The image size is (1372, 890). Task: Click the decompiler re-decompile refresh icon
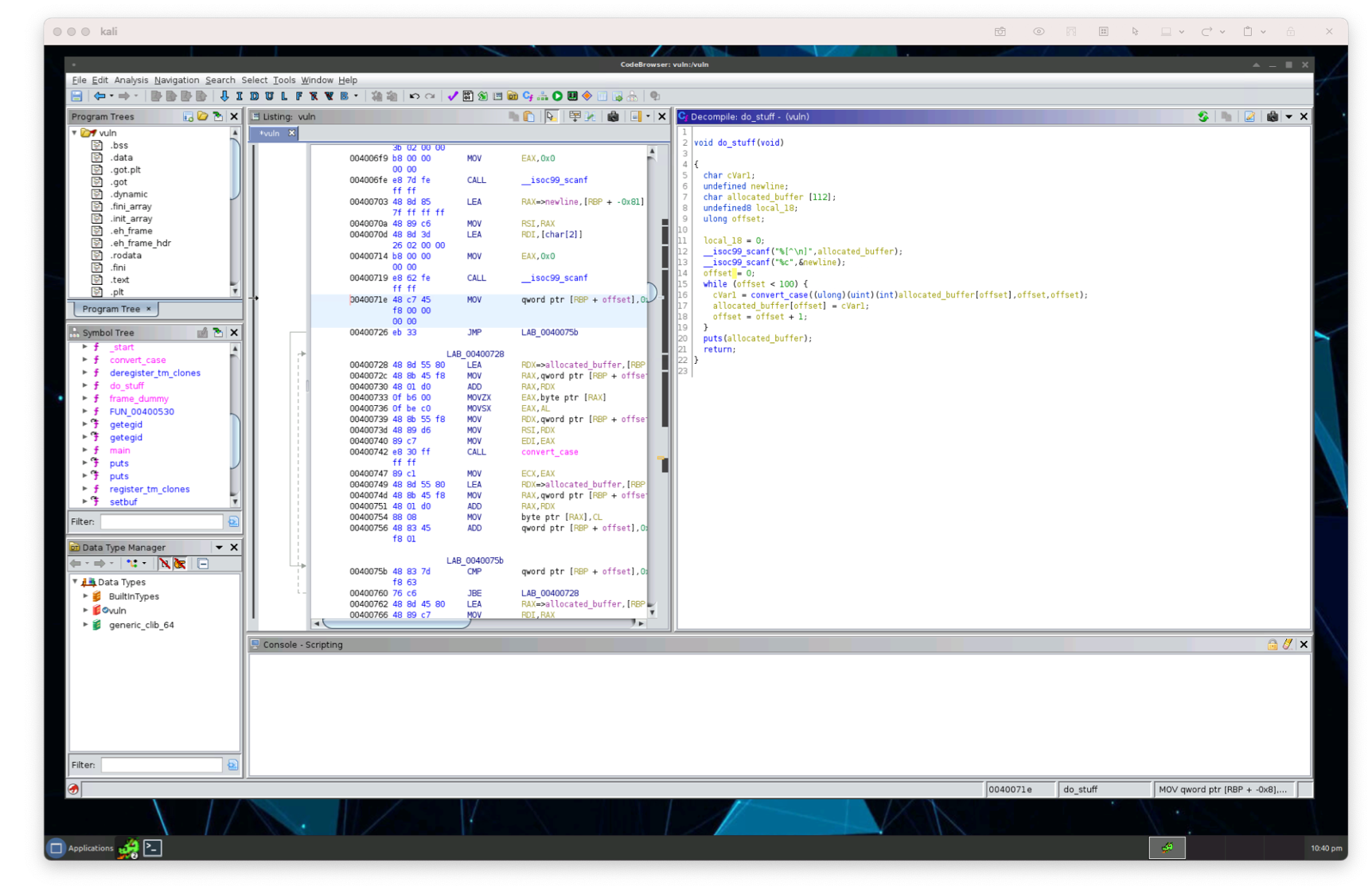[x=1202, y=116]
